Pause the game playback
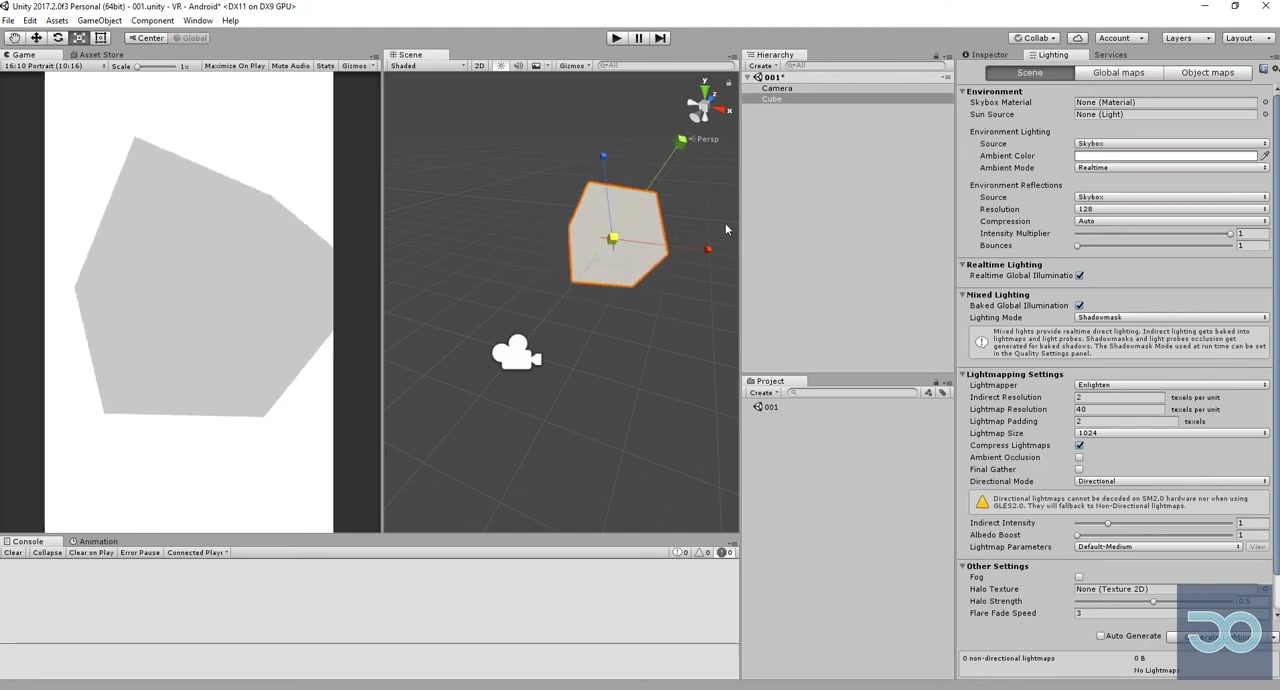Screen dimensions: 1280x690 point(638,38)
